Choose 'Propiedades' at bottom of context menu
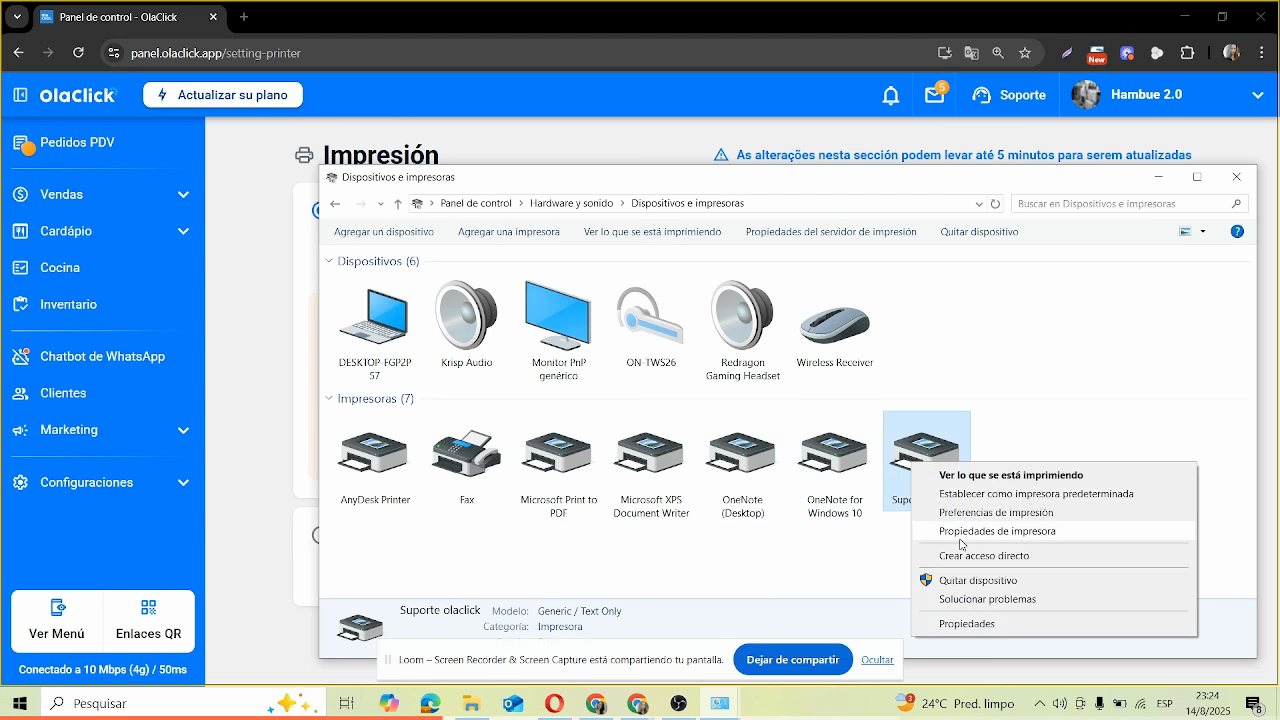1280x720 pixels. coord(967,624)
